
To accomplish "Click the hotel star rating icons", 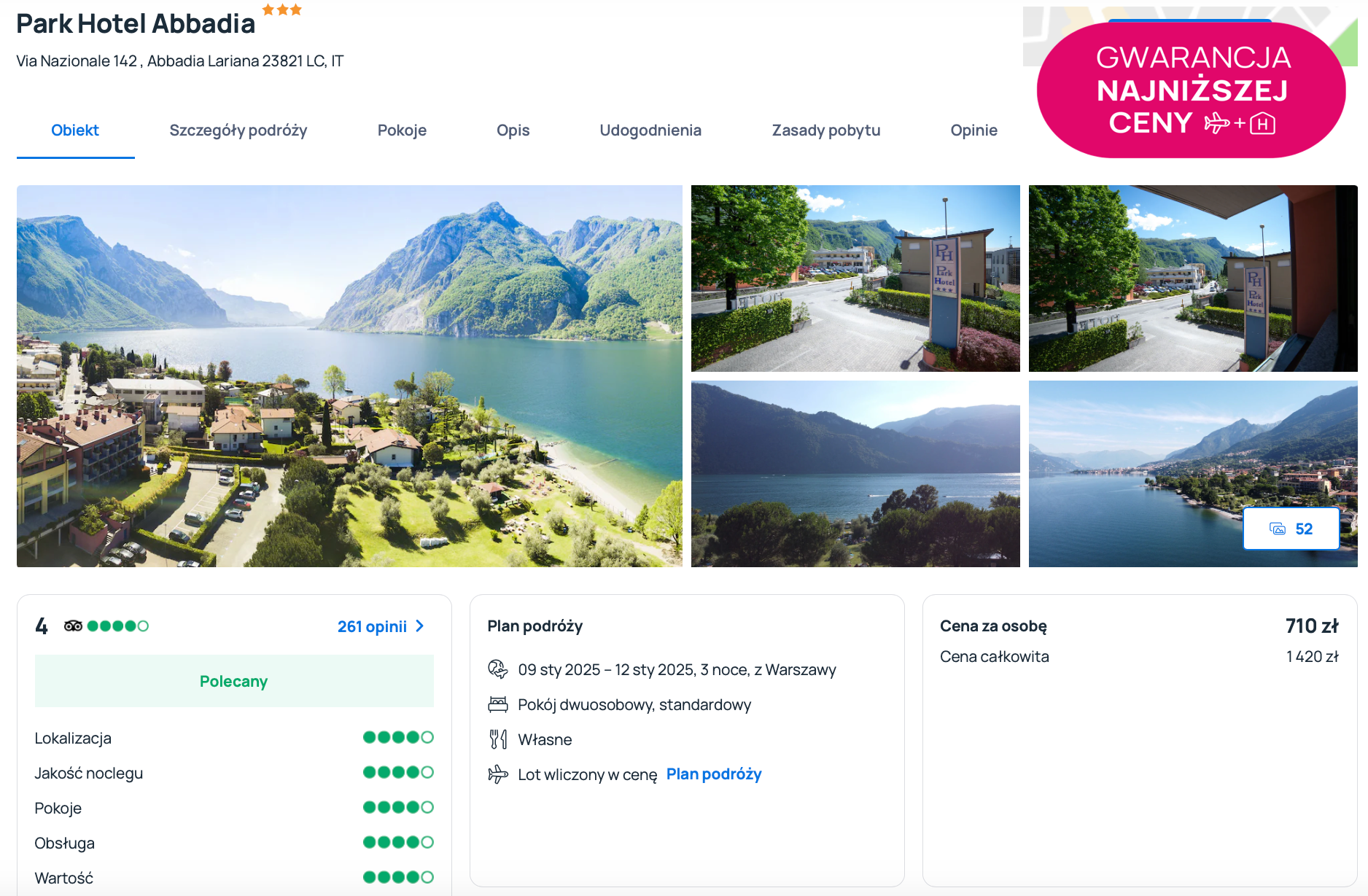I will tap(281, 10).
